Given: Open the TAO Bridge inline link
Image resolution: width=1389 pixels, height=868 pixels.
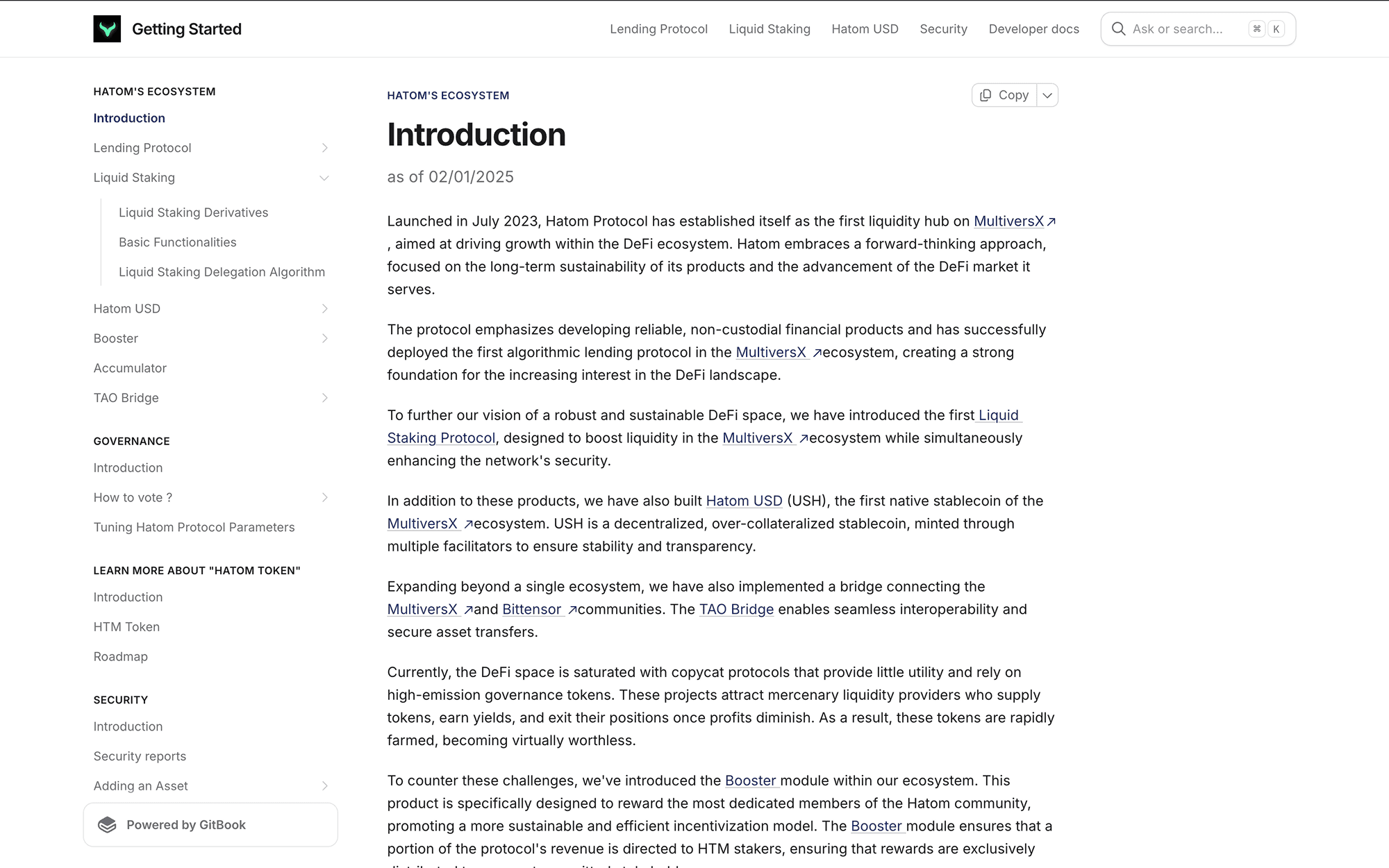Looking at the screenshot, I should click(x=736, y=609).
